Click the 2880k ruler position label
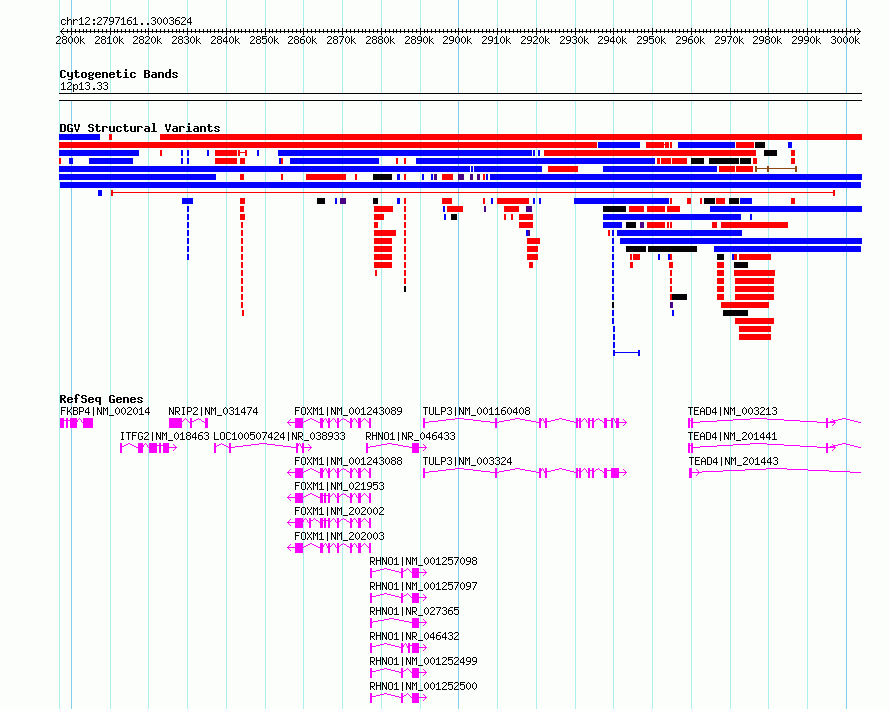The height and width of the screenshot is (709, 890). 380,40
